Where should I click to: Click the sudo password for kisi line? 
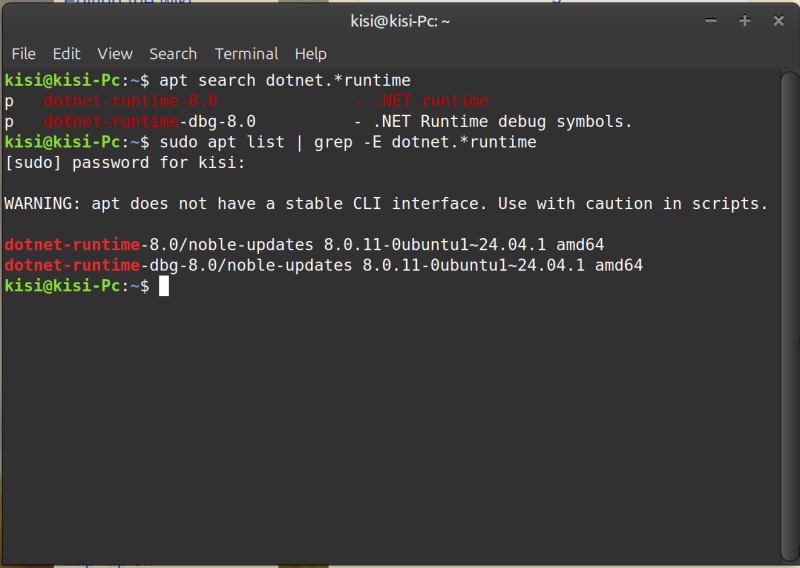pos(125,163)
